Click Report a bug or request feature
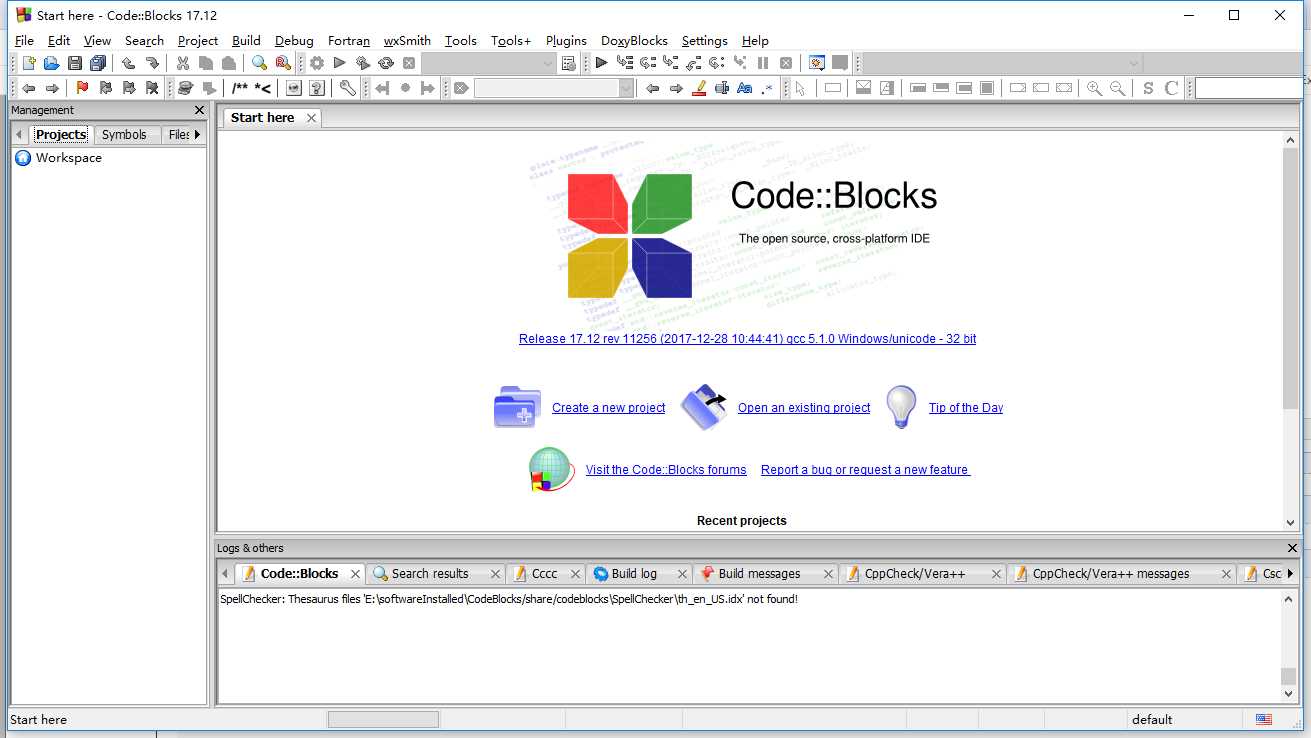1311x738 pixels. (865, 470)
